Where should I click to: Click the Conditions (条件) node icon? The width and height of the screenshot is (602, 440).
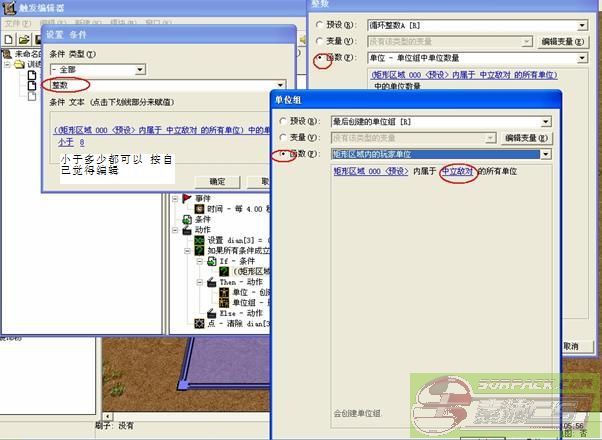(185, 219)
